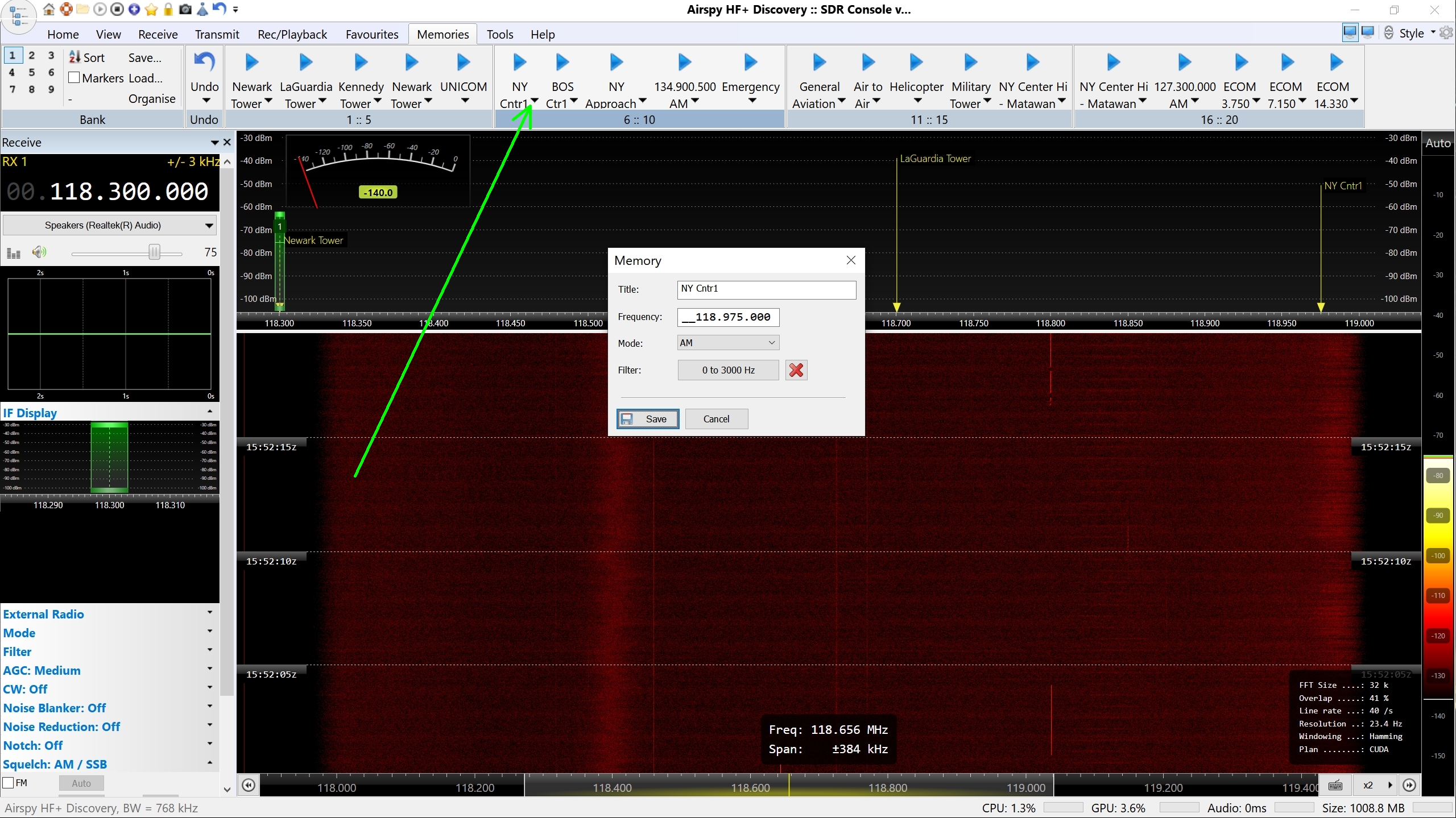The height and width of the screenshot is (818, 1456).
Task: Click the red X beside the filter button
Action: [x=796, y=370]
